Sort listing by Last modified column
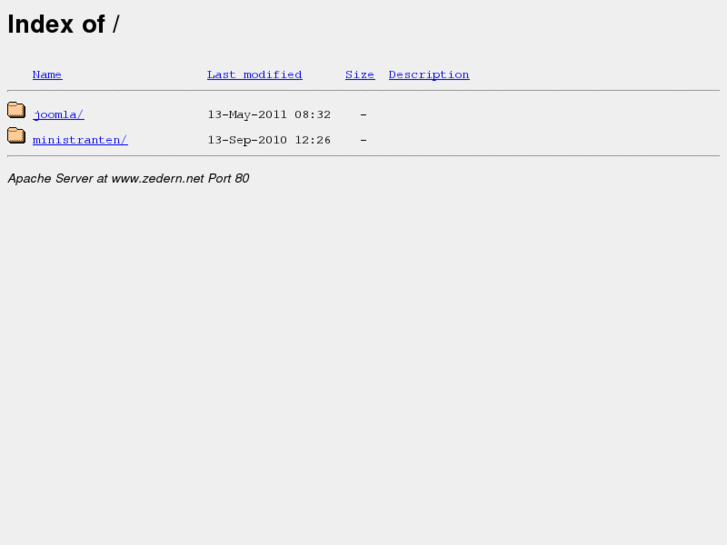Screen dimensions: 727x545 coord(255,75)
